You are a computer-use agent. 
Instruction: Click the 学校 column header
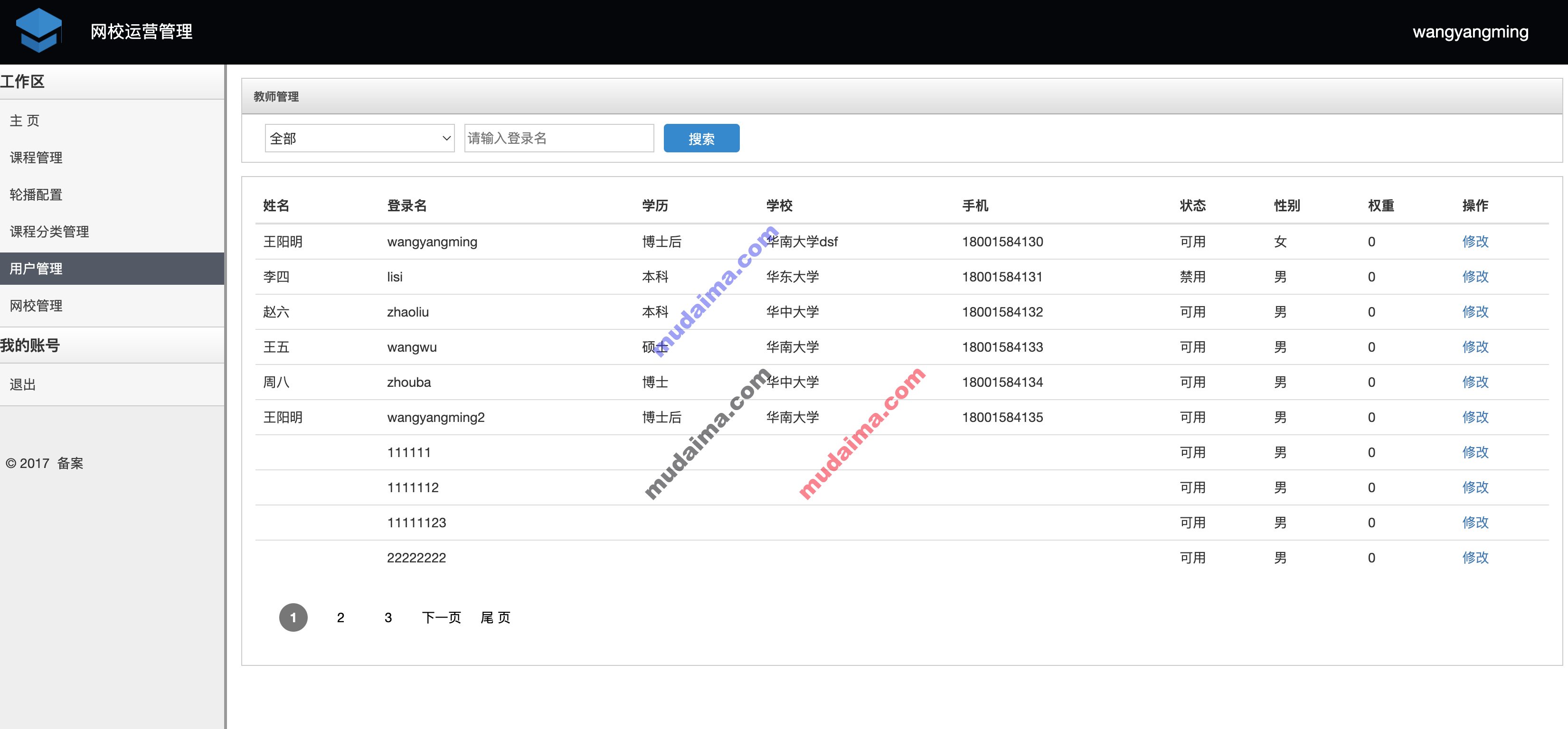(779, 206)
